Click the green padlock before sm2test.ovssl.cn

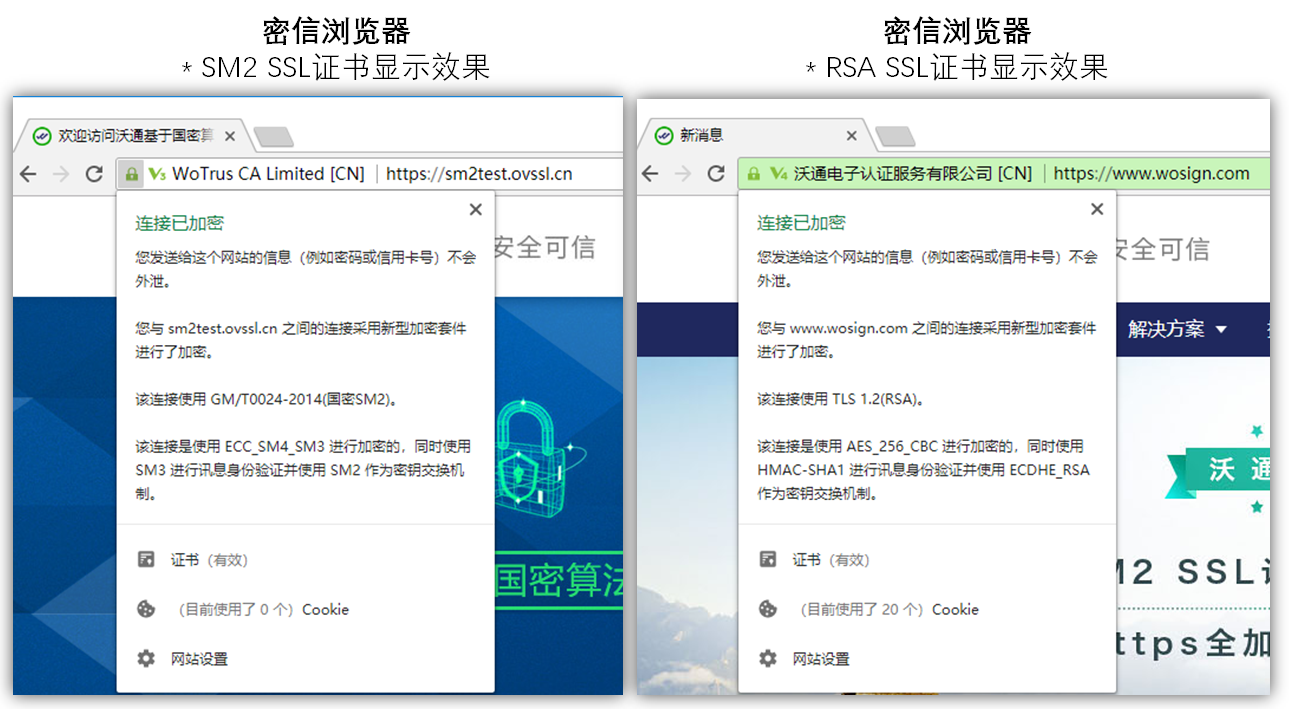(131, 172)
